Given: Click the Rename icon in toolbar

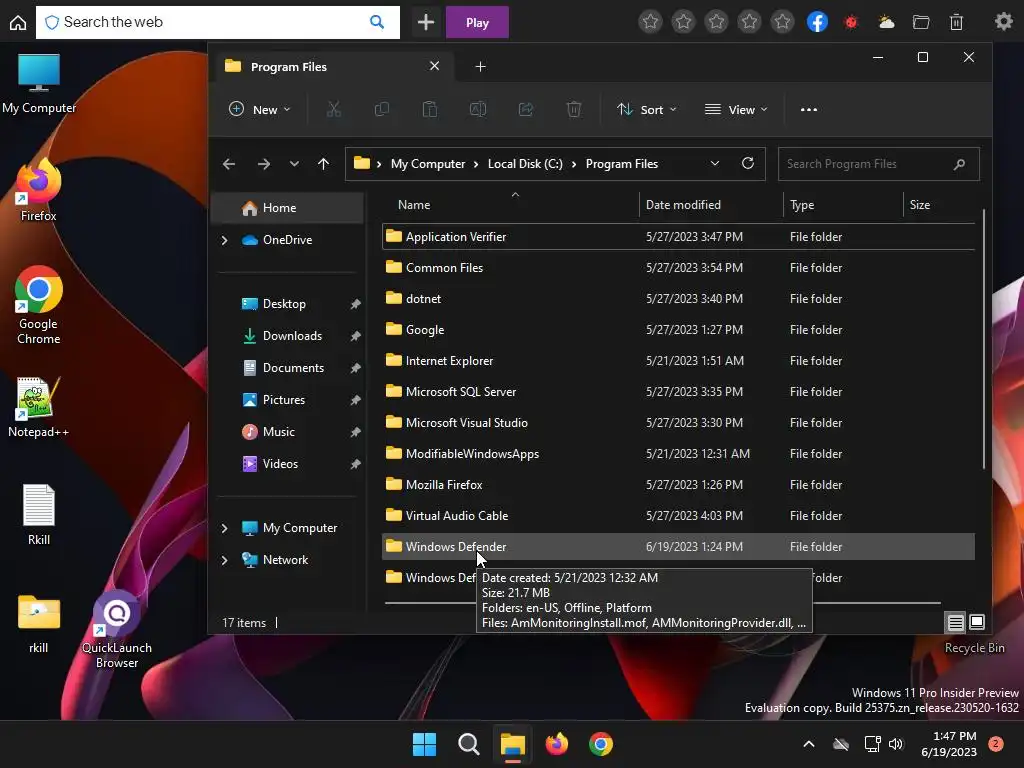Looking at the screenshot, I should [478, 110].
